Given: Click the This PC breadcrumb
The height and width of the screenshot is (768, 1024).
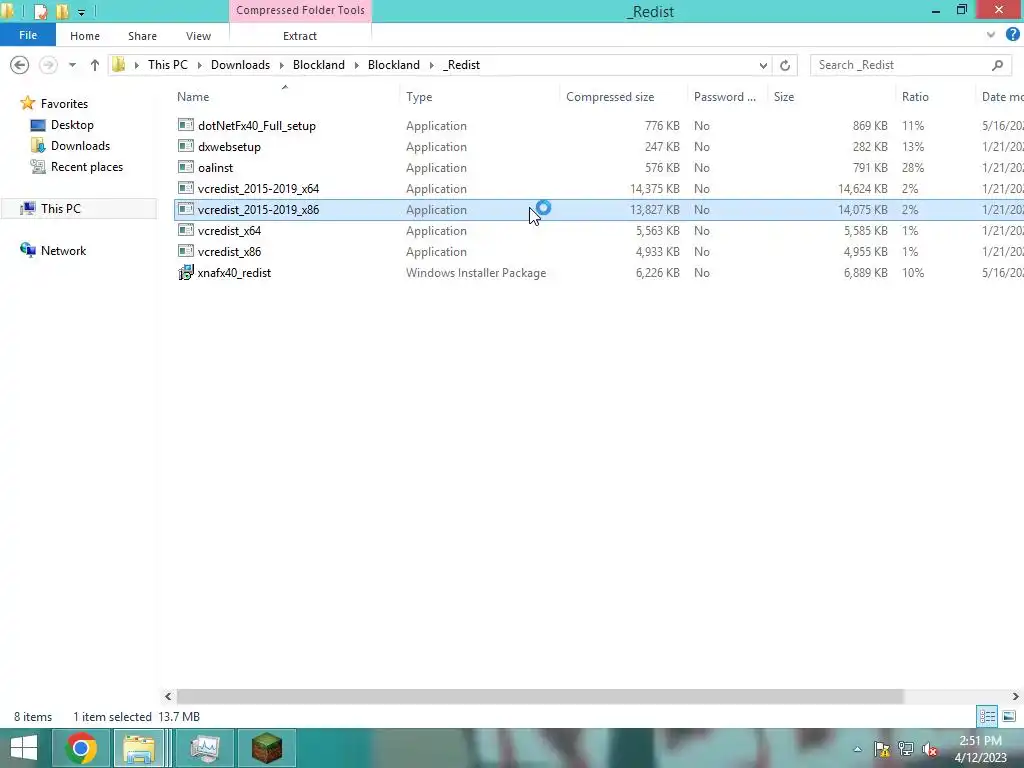Looking at the screenshot, I should click(x=168, y=65).
